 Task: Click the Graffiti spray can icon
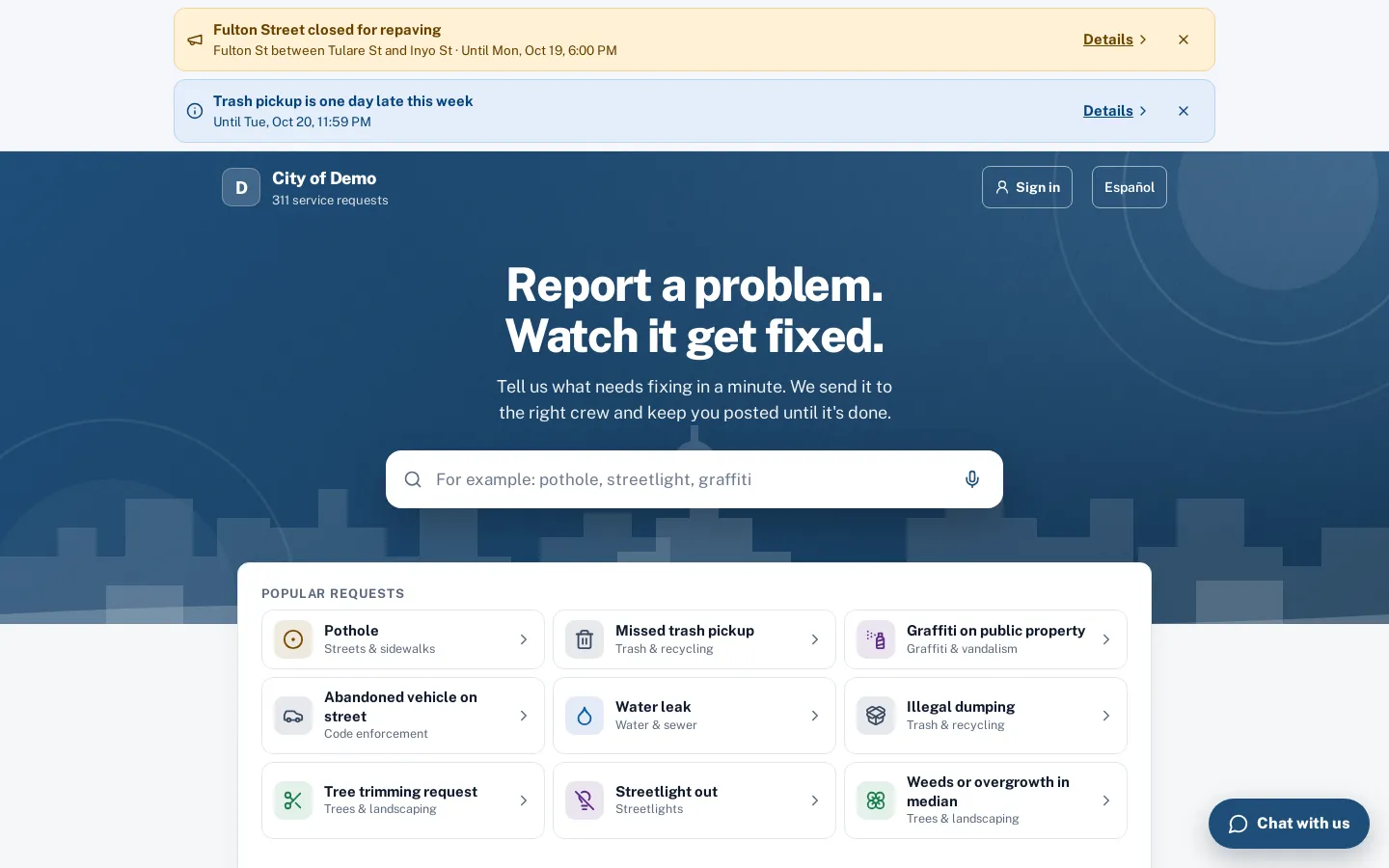(876, 639)
